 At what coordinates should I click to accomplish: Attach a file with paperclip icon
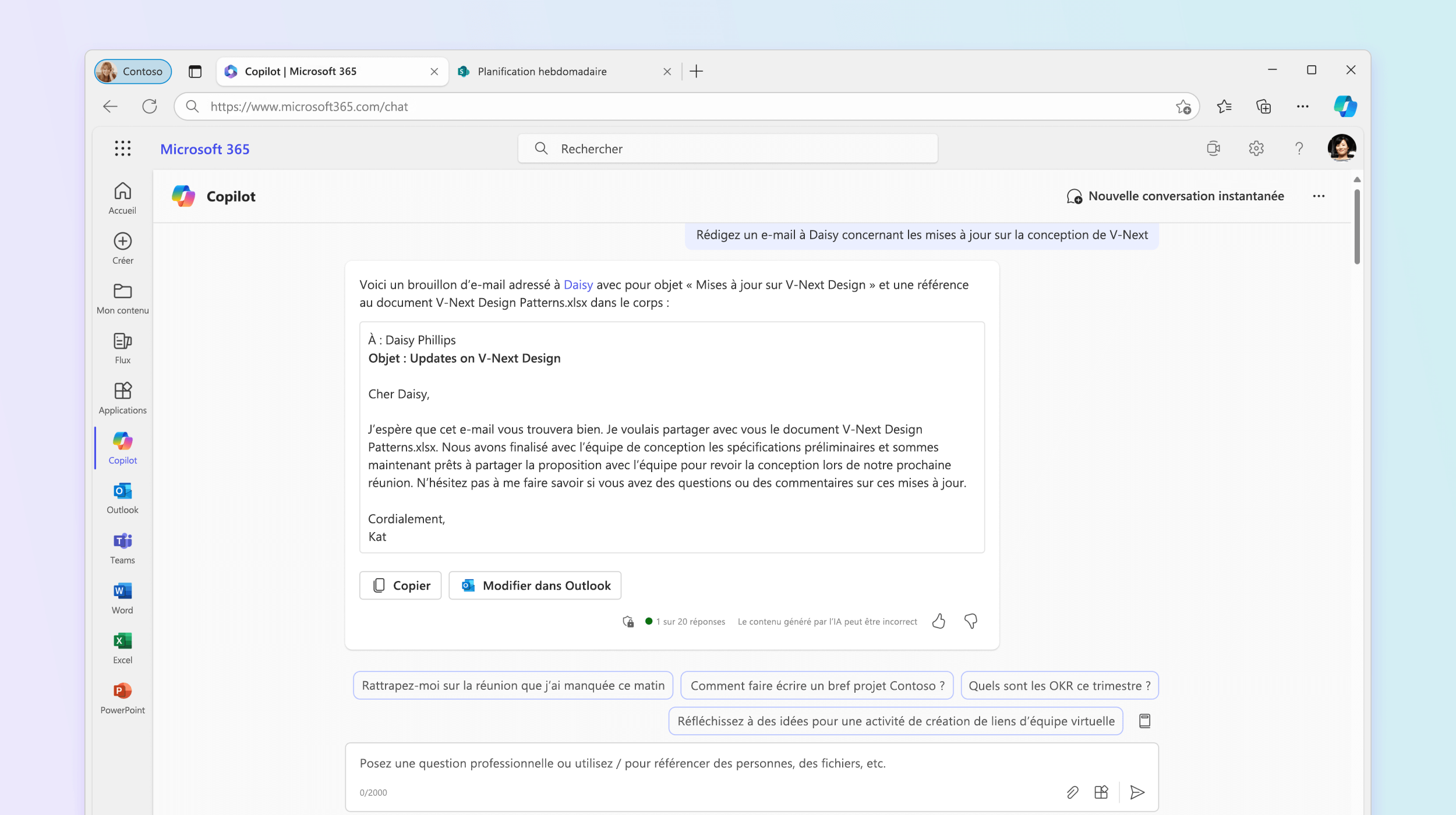tap(1072, 792)
